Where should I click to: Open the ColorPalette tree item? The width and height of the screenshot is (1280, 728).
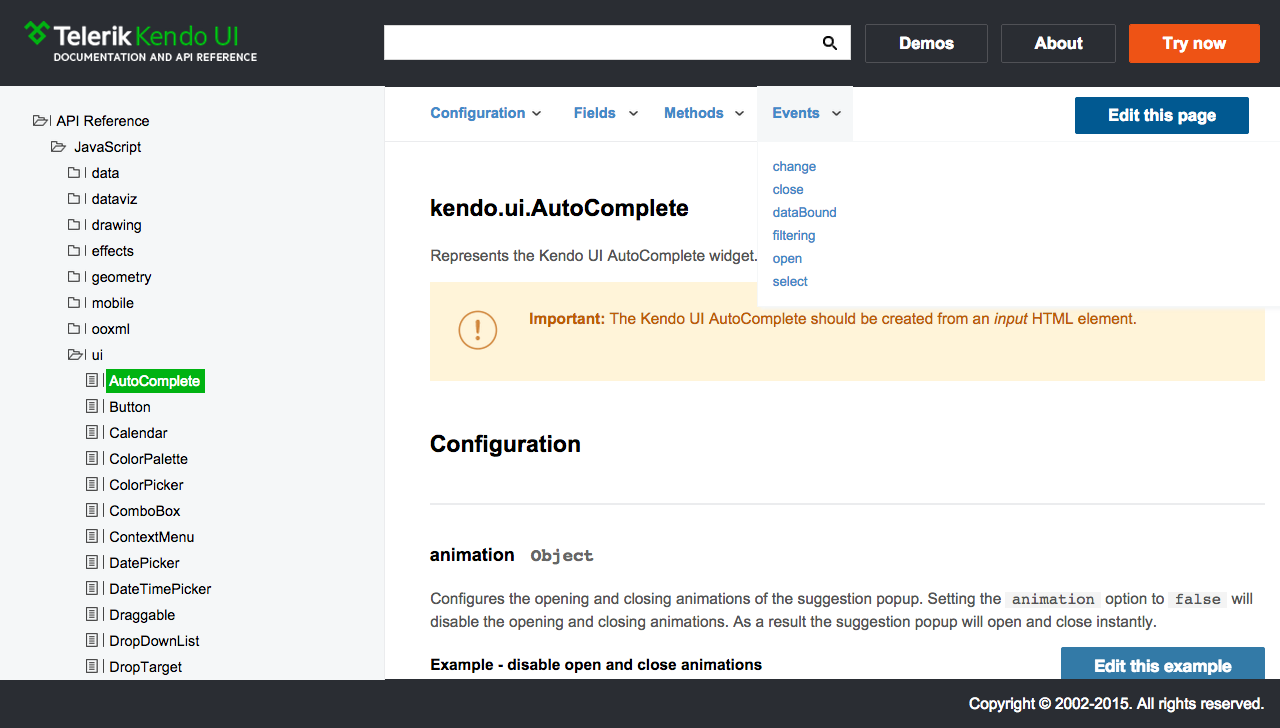click(x=148, y=459)
